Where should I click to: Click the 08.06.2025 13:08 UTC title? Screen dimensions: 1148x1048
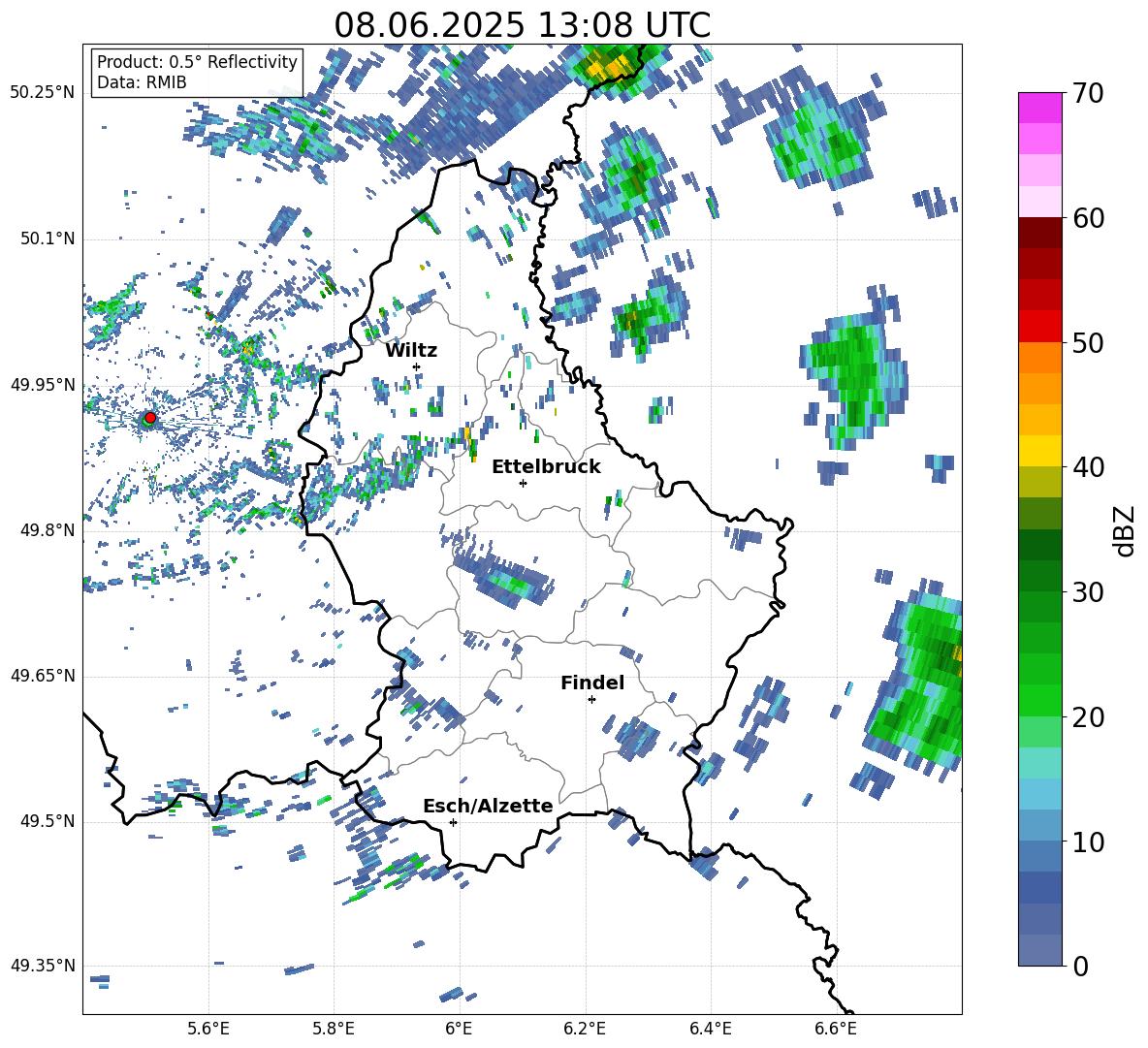pyautogui.click(x=522, y=25)
